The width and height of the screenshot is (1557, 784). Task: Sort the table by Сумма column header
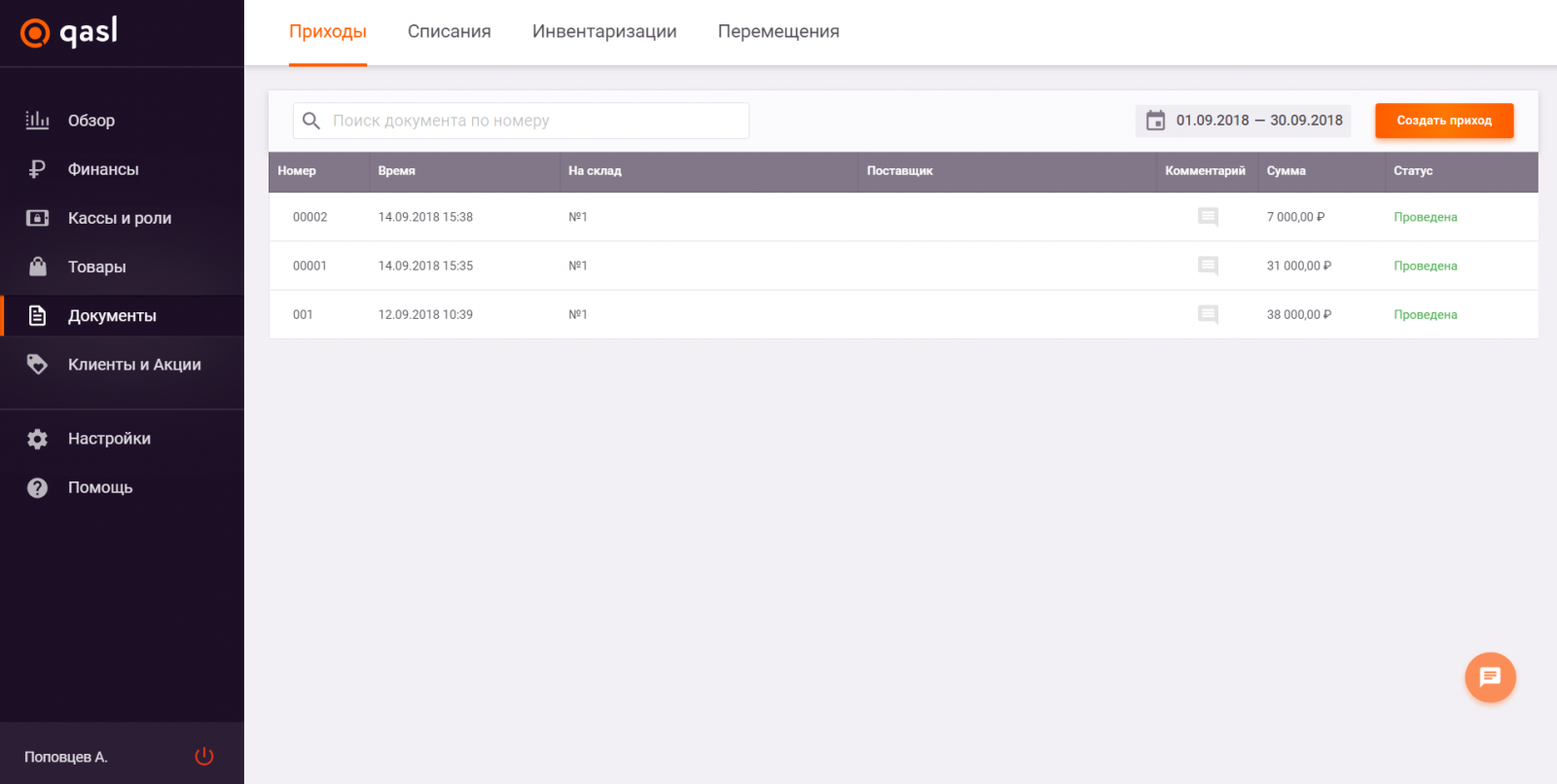click(x=1285, y=171)
